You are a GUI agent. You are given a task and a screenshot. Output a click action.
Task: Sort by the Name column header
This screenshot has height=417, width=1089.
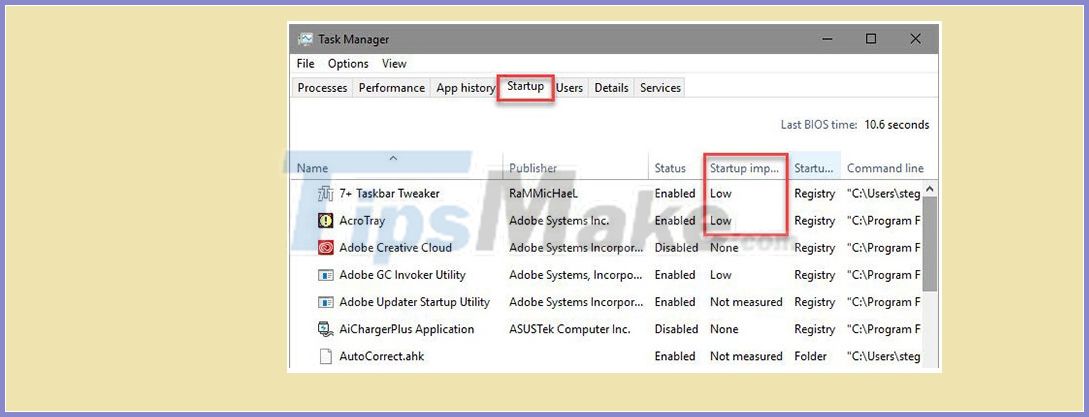coord(396,167)
